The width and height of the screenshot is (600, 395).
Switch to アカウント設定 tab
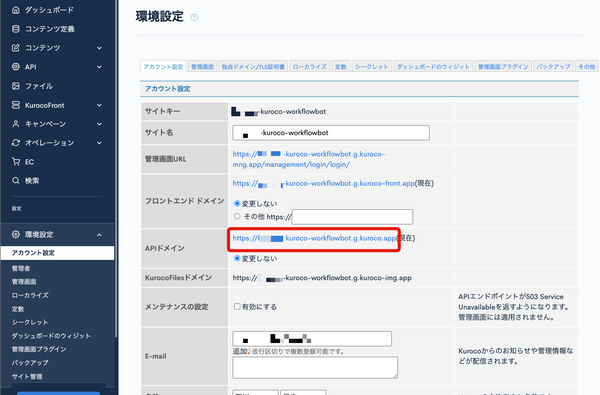163,67
